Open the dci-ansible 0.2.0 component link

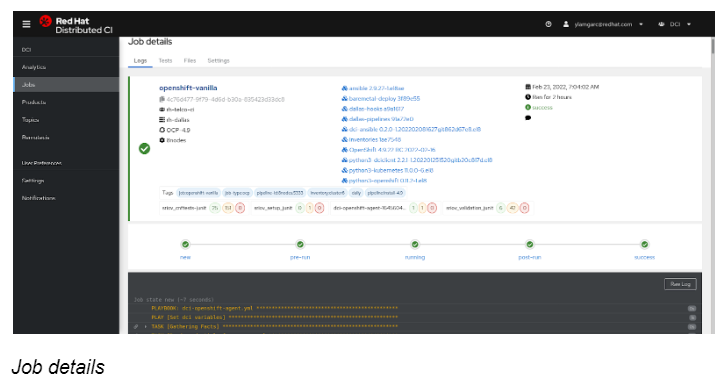point(415,130)
